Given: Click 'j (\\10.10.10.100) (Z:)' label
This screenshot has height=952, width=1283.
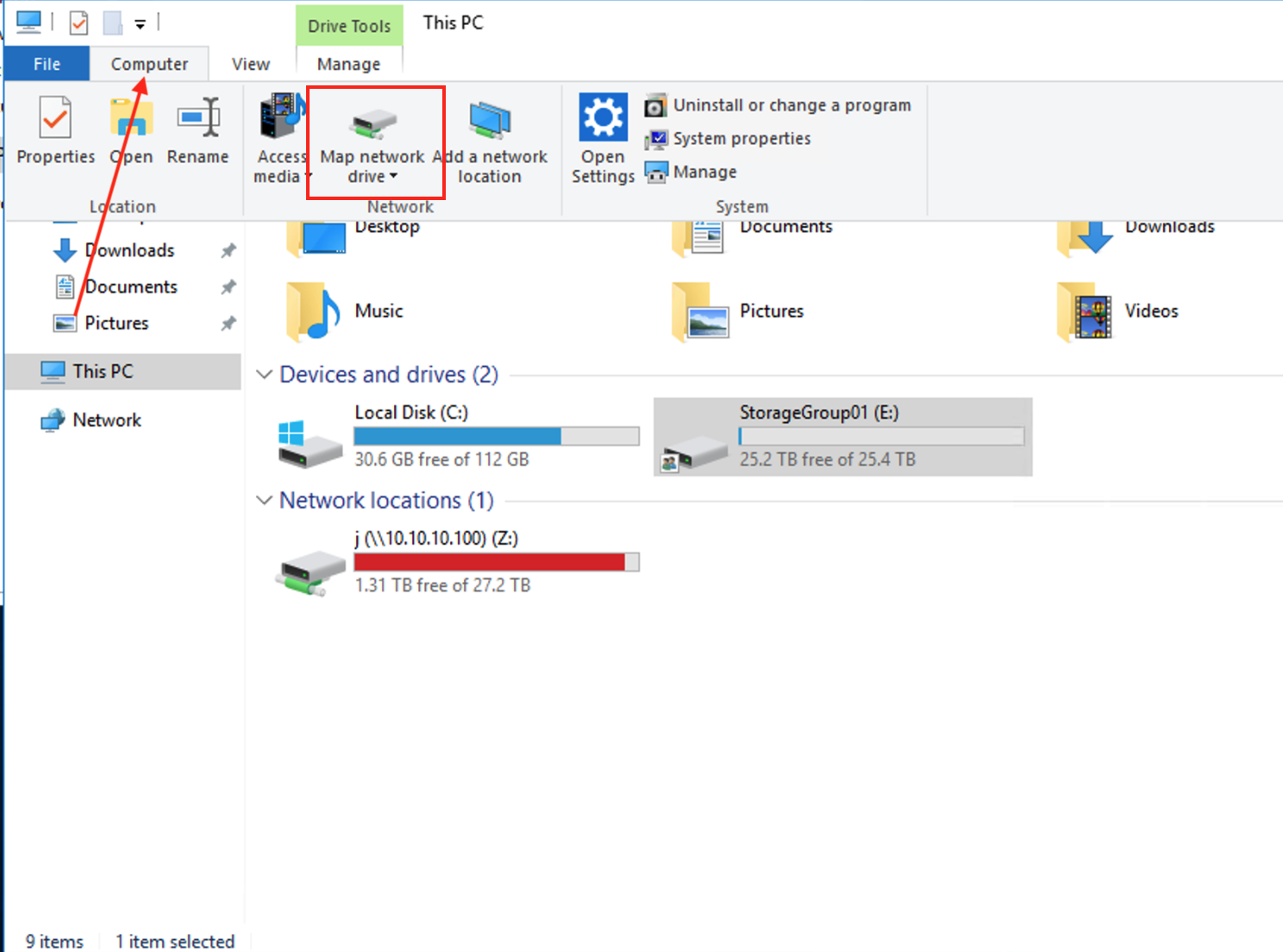Looking at the screenshot, I should coord(436,539).
